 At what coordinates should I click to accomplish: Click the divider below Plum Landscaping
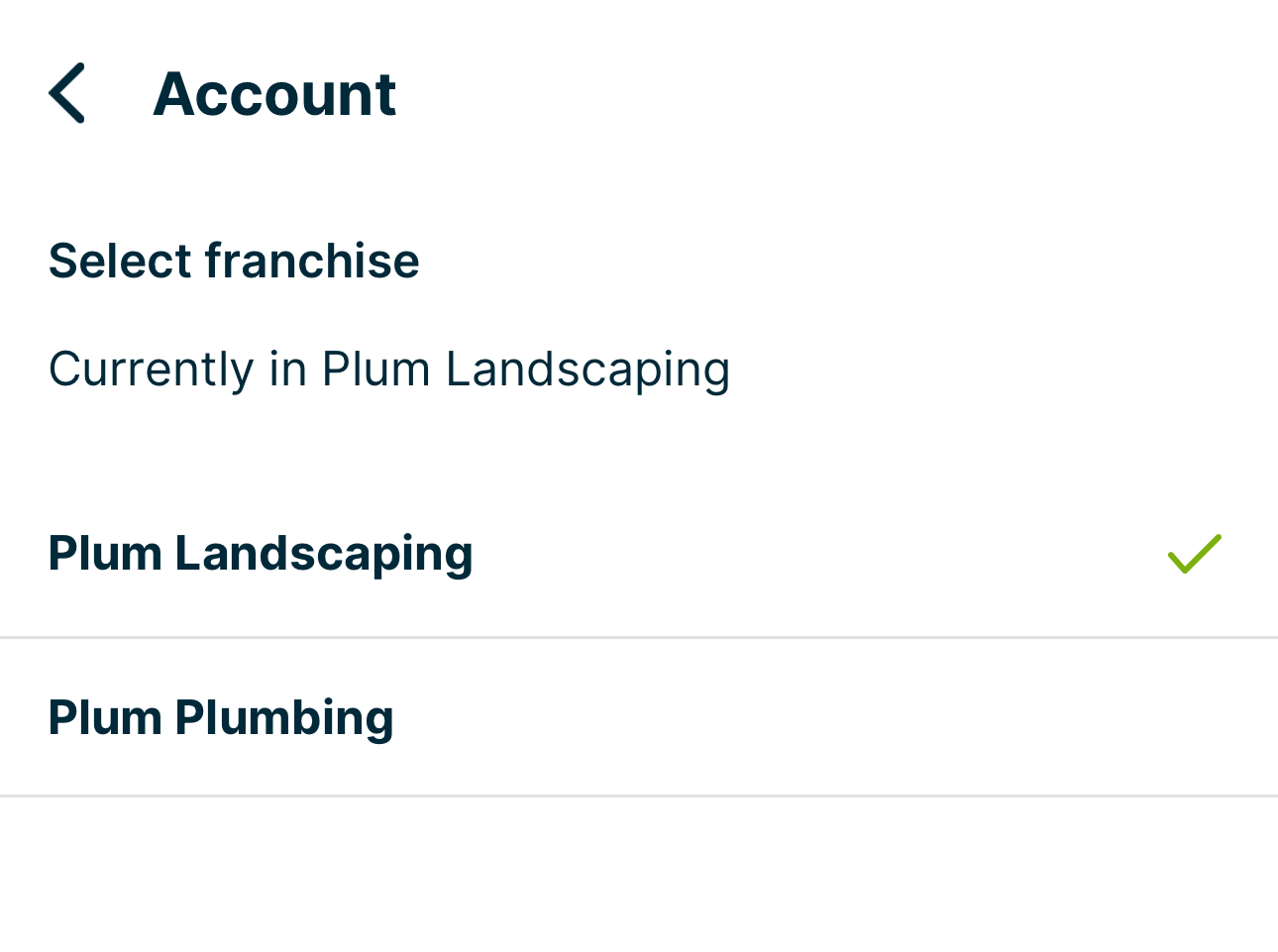pyautogui.click(x=639, y=638)
